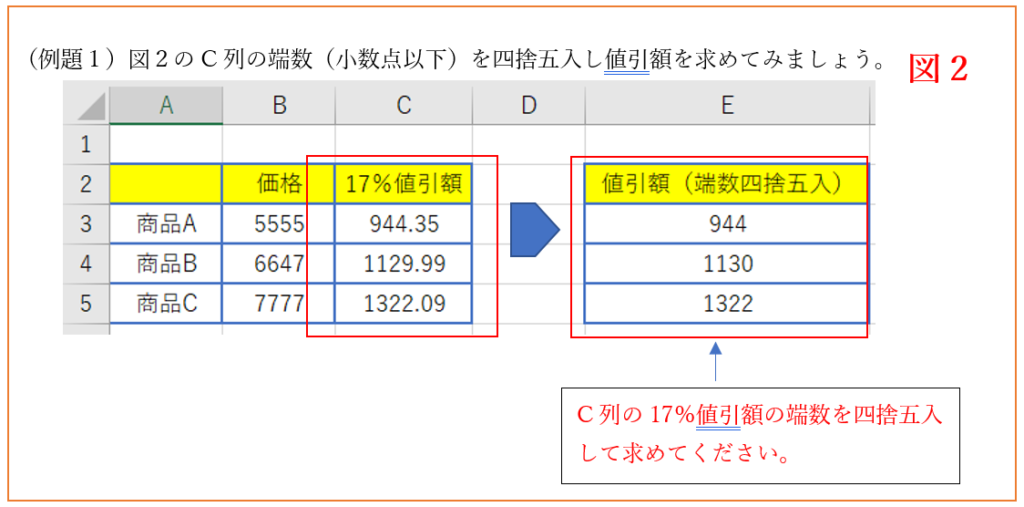
Task: Select the 商品A cell
Action: [166, 224]
